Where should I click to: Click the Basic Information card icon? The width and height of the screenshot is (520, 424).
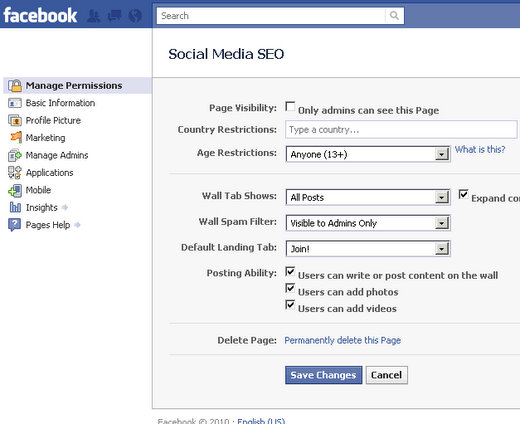(x=15, y=103)
